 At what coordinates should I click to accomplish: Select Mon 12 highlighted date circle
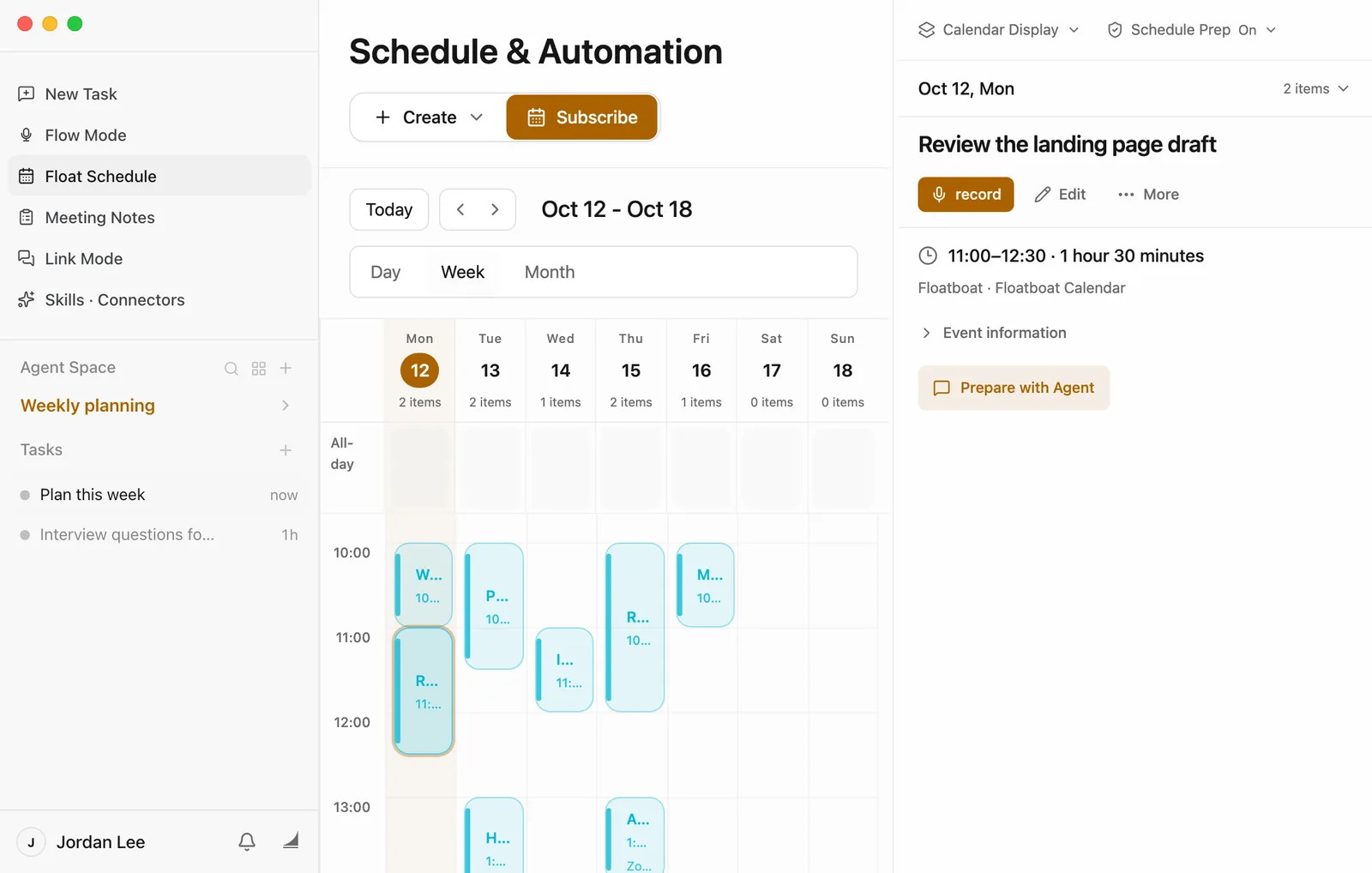point(419,370)
